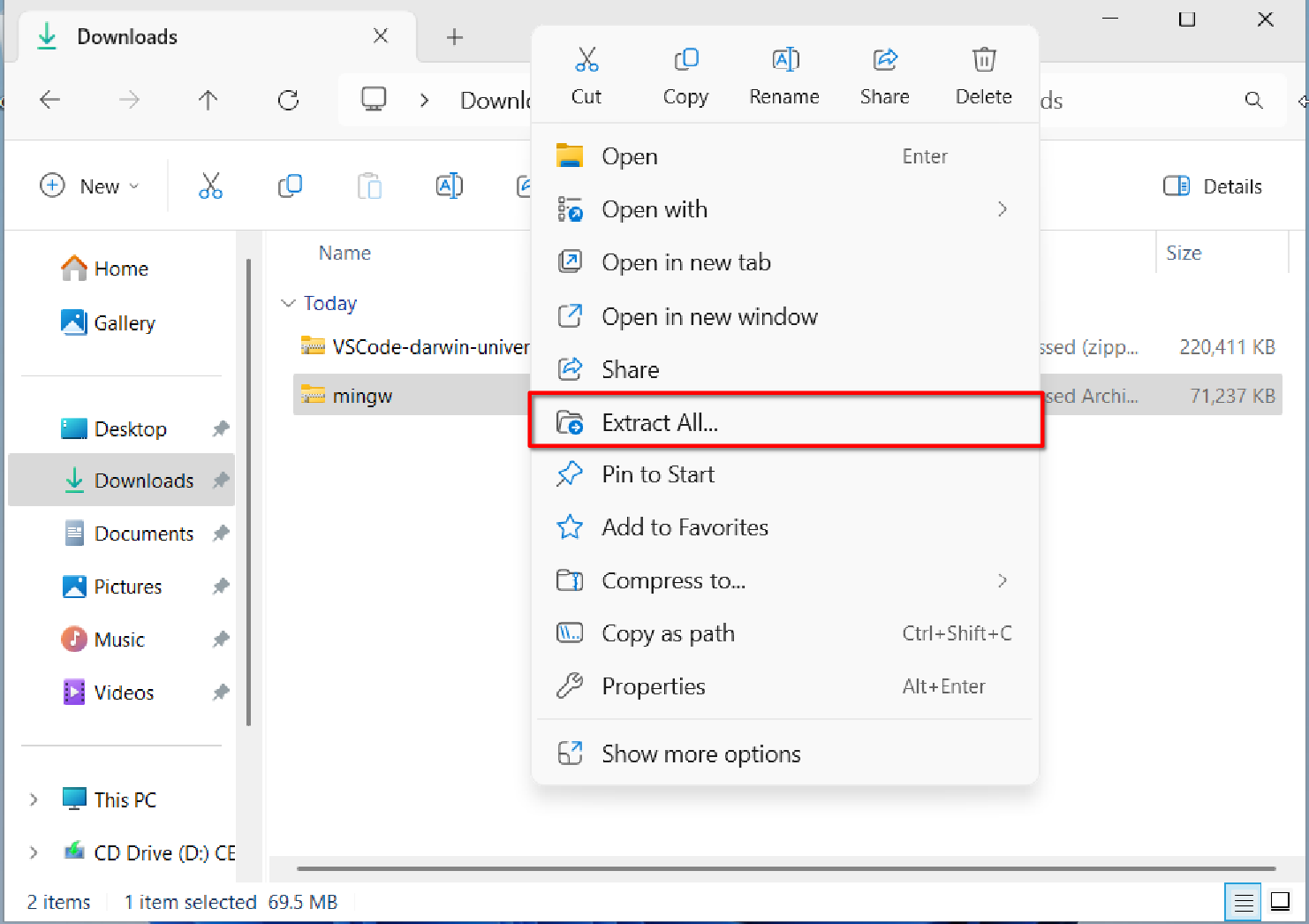Switch to large thumbnails view in status bar
The height and width of the screenshot is (924, 1309).
(x=1280, y=902)
